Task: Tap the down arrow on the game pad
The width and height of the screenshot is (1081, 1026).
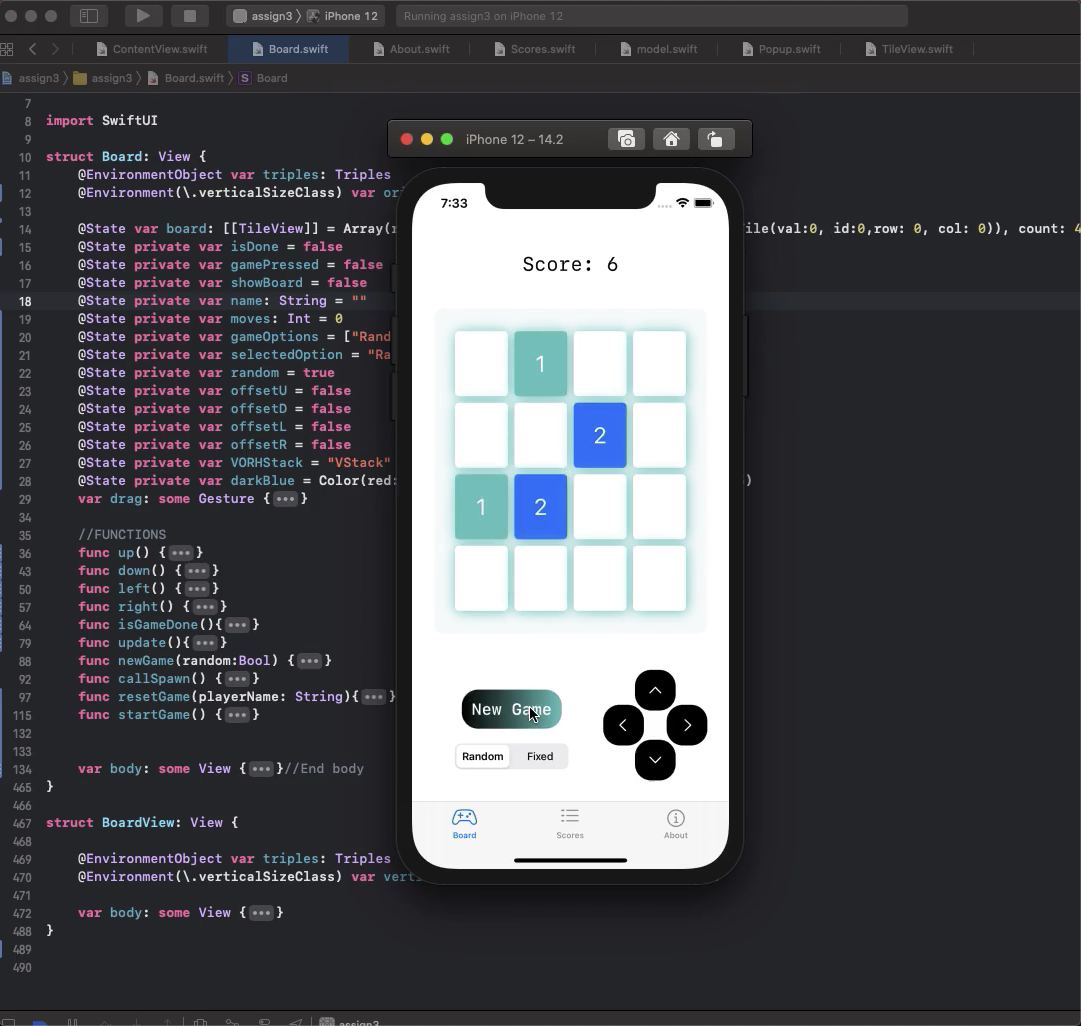Action: coord(655,760)
